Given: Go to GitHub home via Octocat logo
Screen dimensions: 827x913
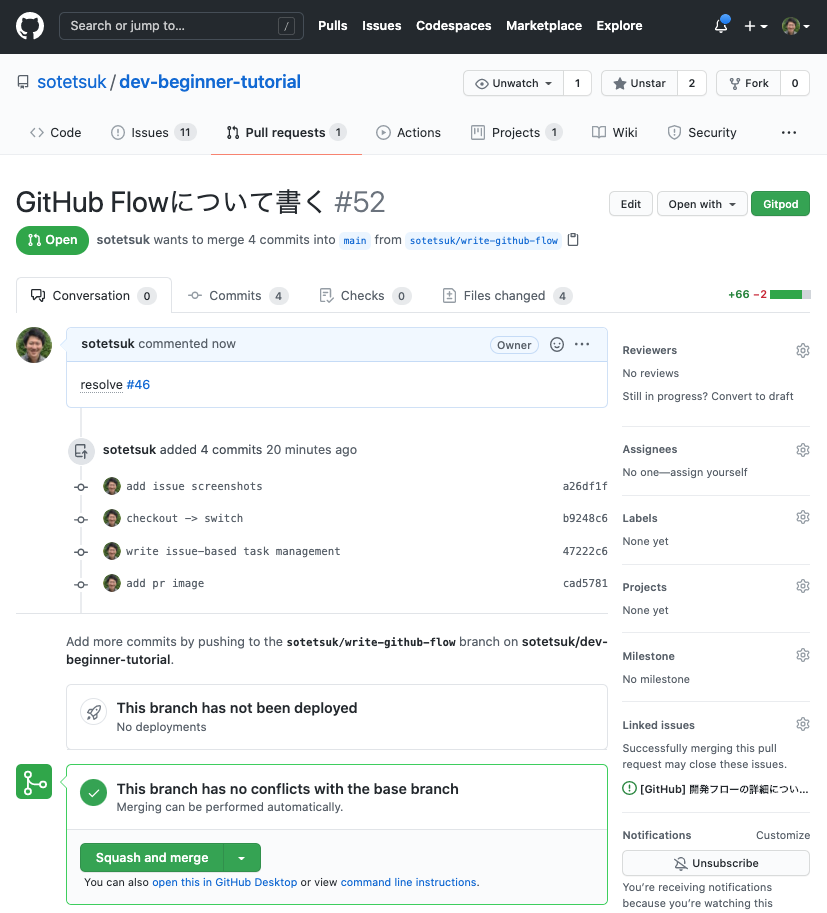Looking at the screenshot, I should tap(30, 26).
